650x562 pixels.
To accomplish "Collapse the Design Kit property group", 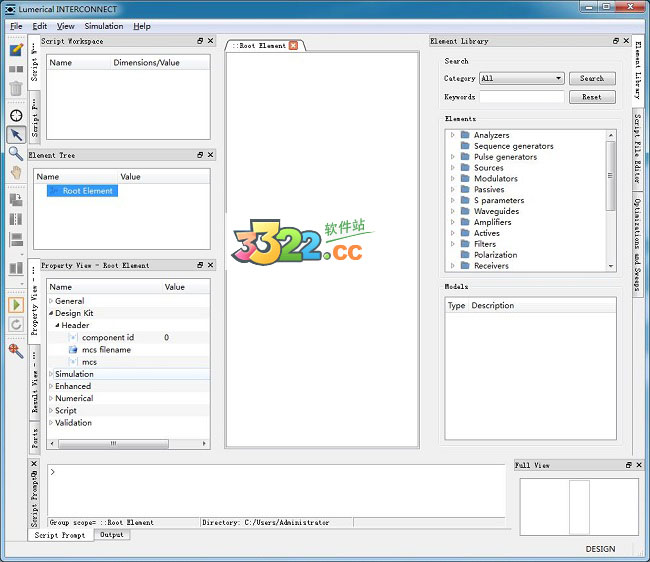I will pyautogui.click(x=51, y=313).
